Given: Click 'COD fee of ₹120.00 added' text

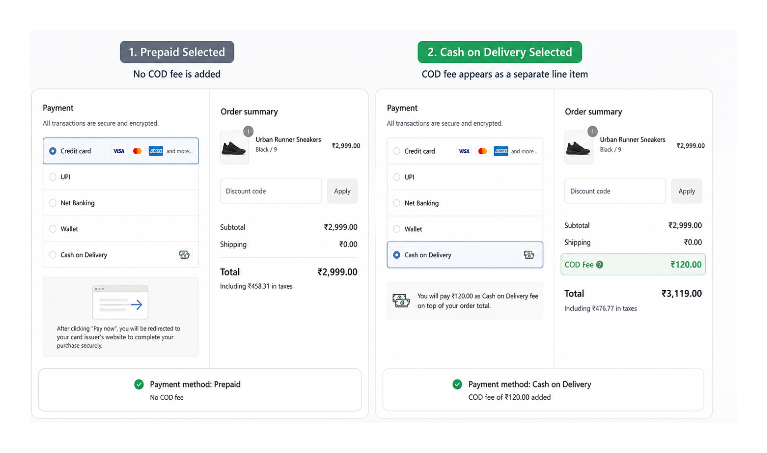Looking at the screenshot, I should 510,397.
